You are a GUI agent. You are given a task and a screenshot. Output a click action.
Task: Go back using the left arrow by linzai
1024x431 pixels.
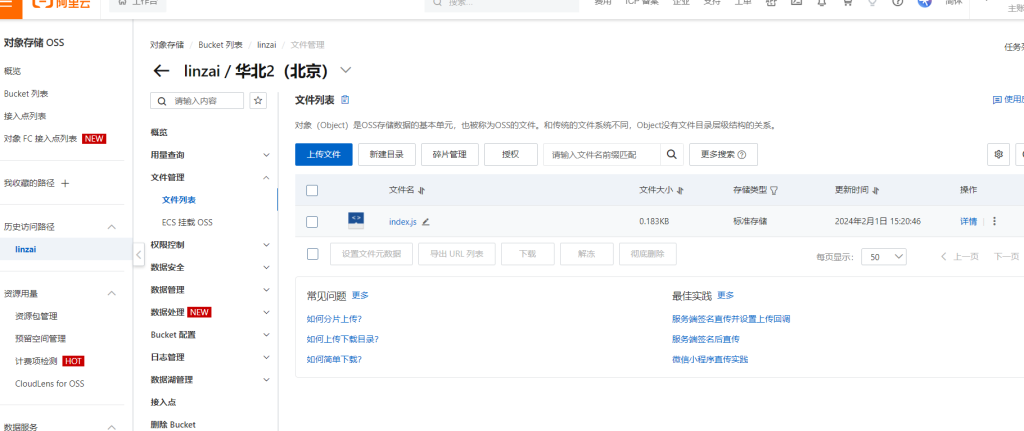click(161, 71)
